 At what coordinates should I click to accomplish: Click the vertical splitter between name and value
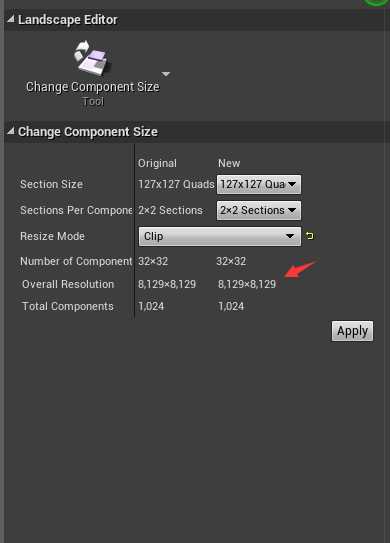point(134,232)
